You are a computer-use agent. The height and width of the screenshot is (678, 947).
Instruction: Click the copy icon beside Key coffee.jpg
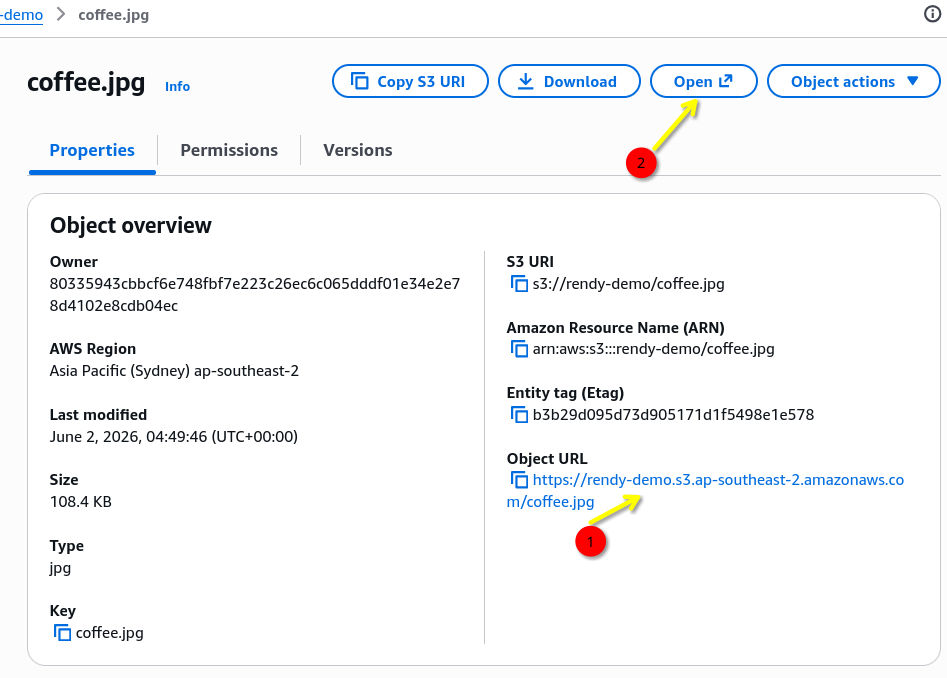click(62, 632)
